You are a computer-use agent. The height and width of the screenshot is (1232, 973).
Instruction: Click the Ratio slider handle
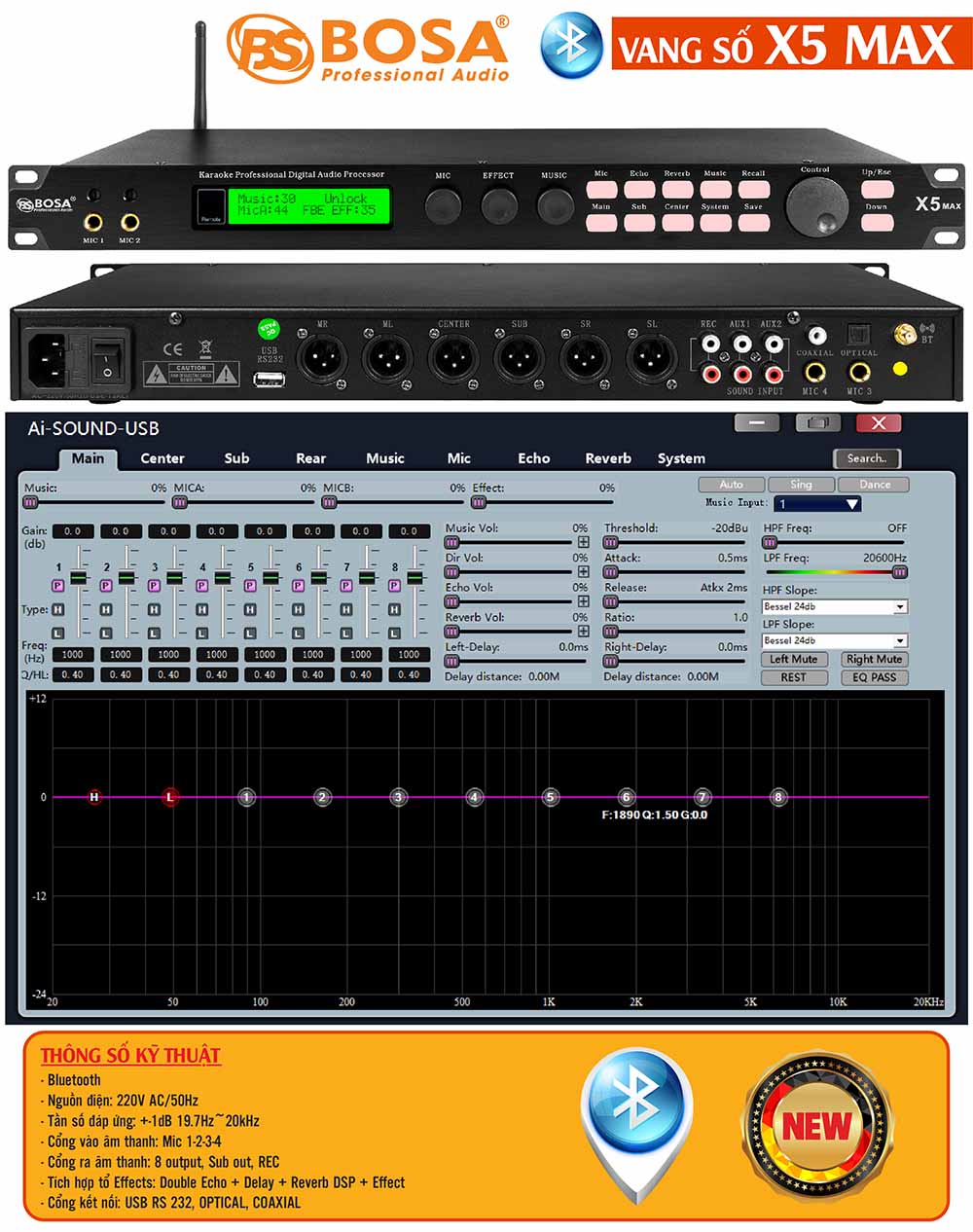point(611,632)
